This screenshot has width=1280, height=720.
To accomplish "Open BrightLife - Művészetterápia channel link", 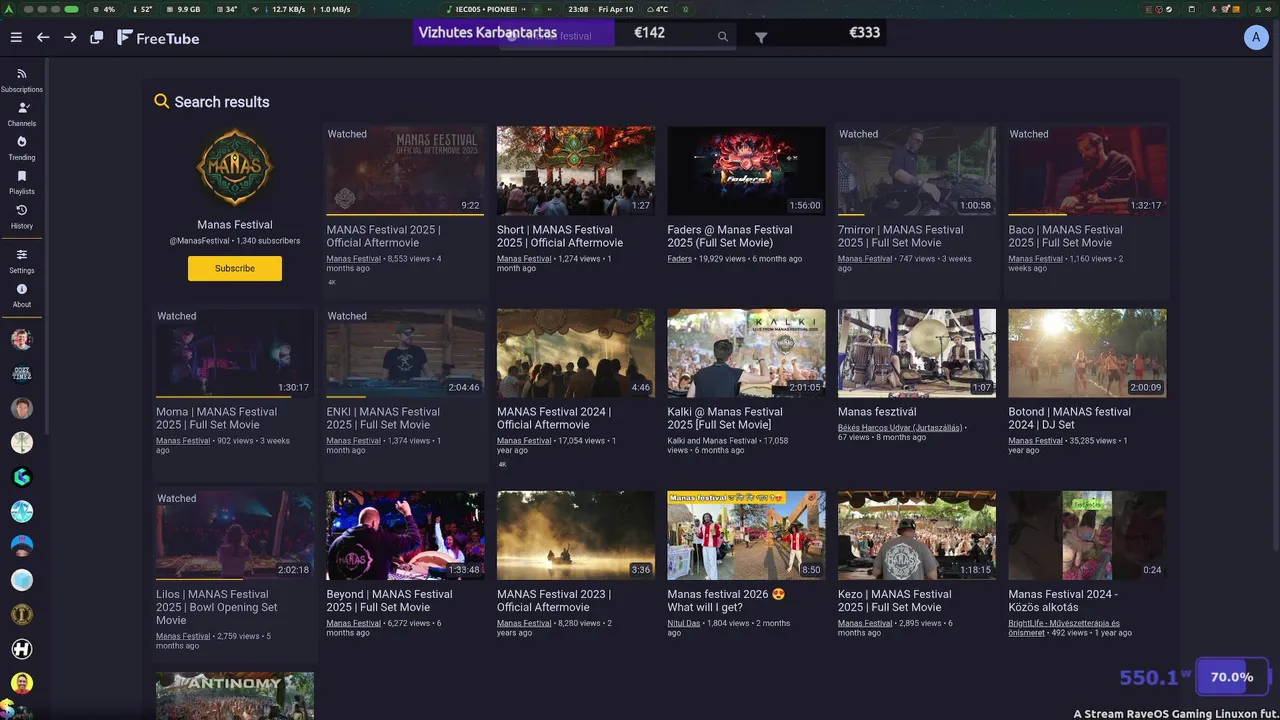I will point(1064,627).
